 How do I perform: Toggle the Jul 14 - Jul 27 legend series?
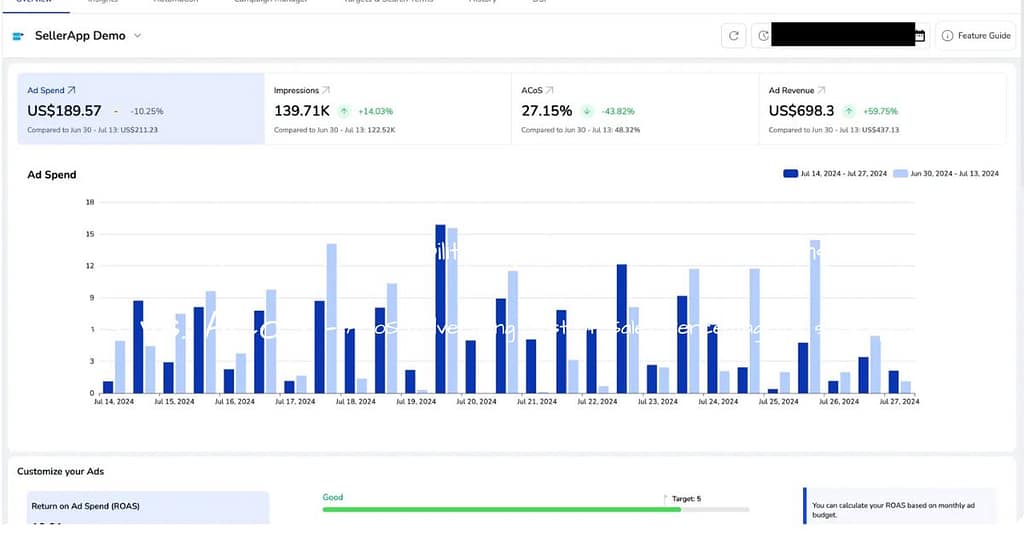(x=835, y=173)
